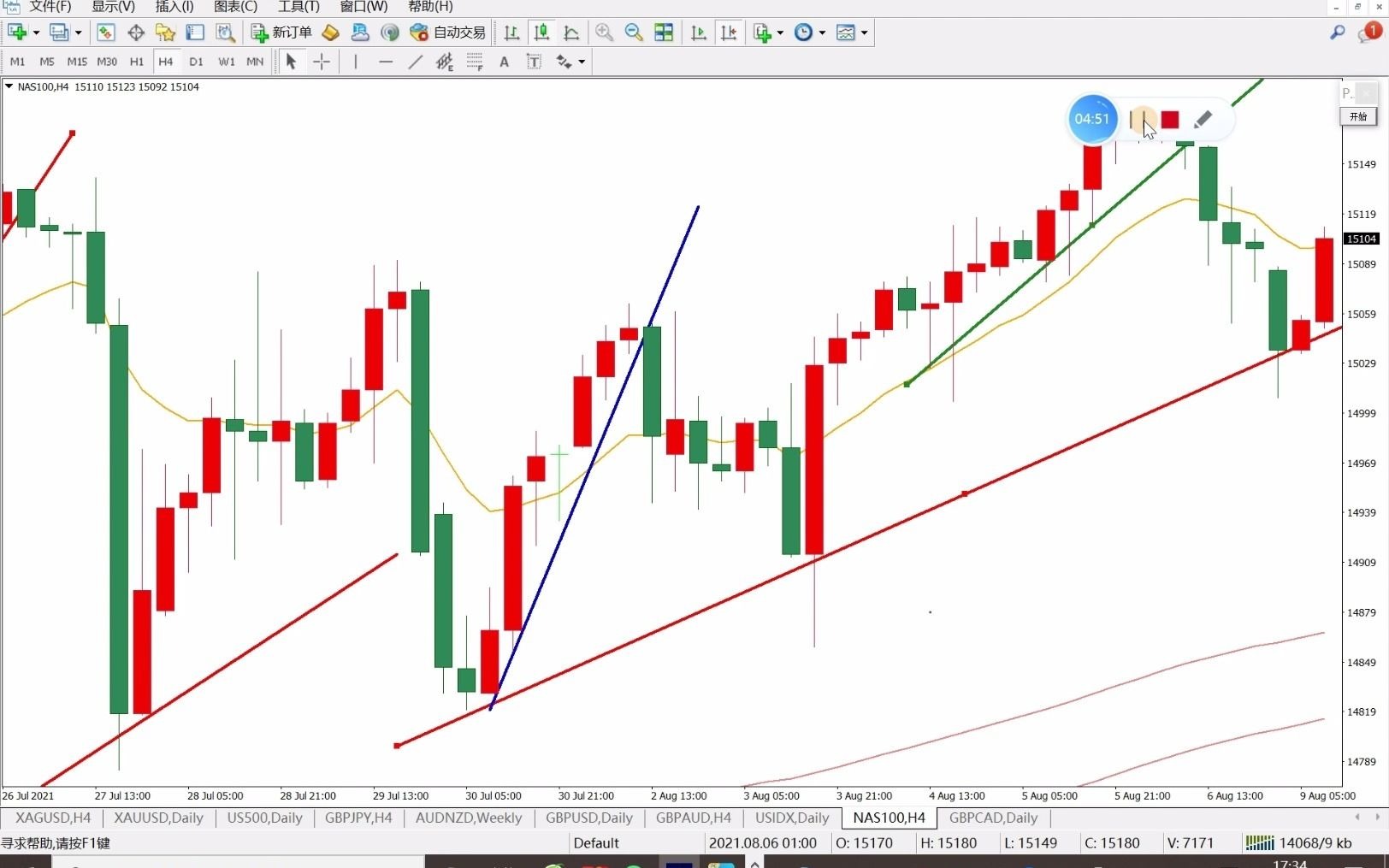
Task: Select the trendline drawing tool
Action: tap(416, 62)
